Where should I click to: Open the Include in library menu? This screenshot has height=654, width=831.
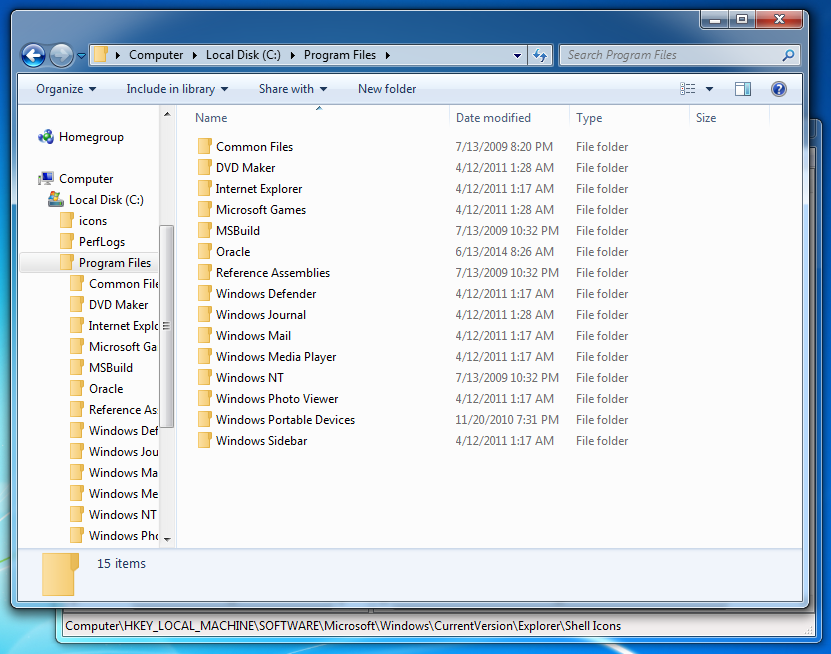tap(176, 89)
